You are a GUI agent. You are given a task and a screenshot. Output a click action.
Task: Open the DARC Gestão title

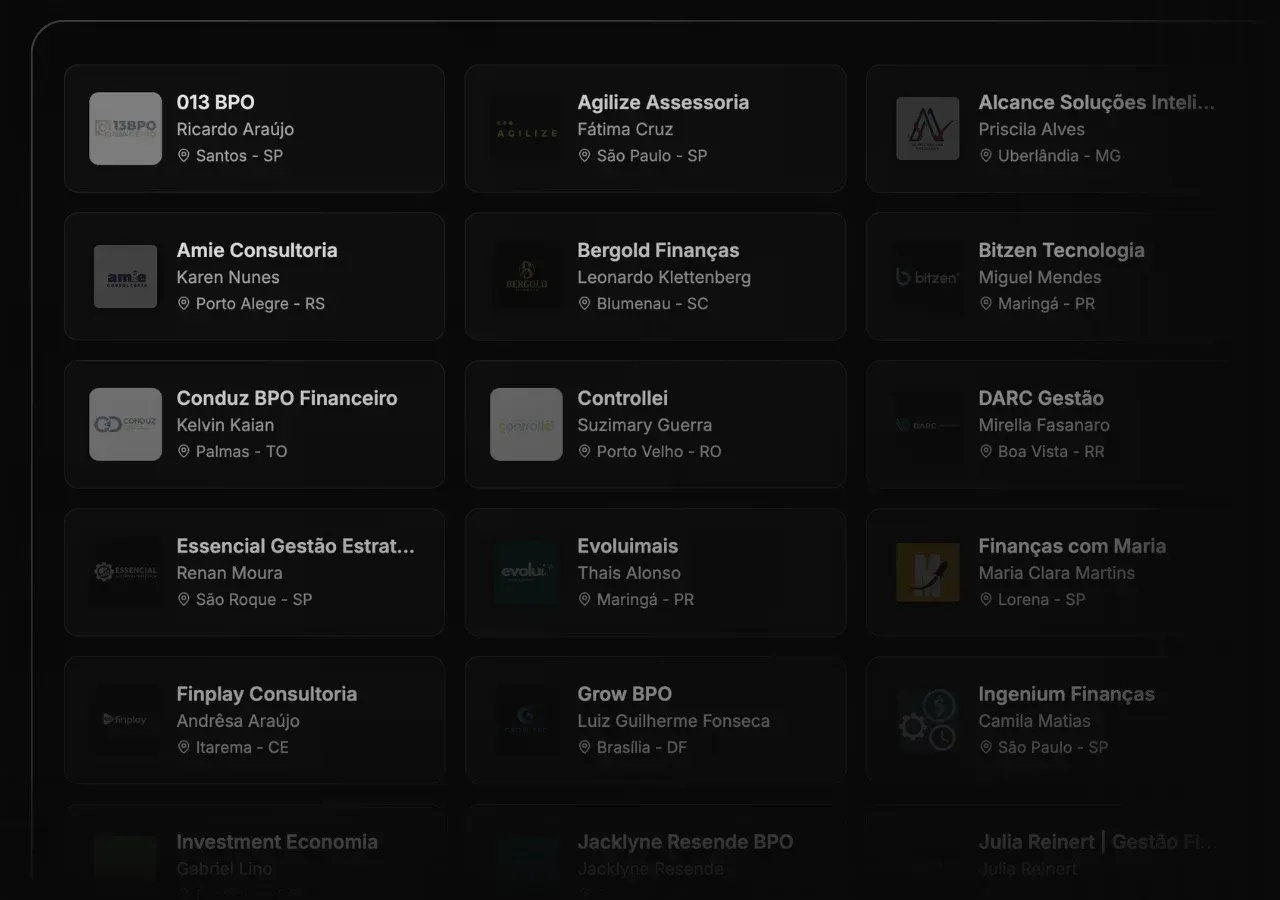click(1041, 398)
